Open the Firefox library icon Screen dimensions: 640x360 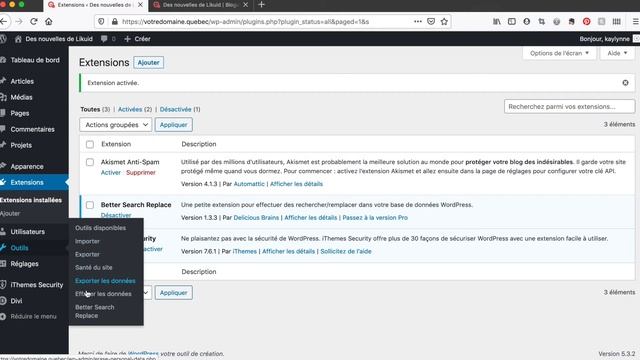click(497, 22)
